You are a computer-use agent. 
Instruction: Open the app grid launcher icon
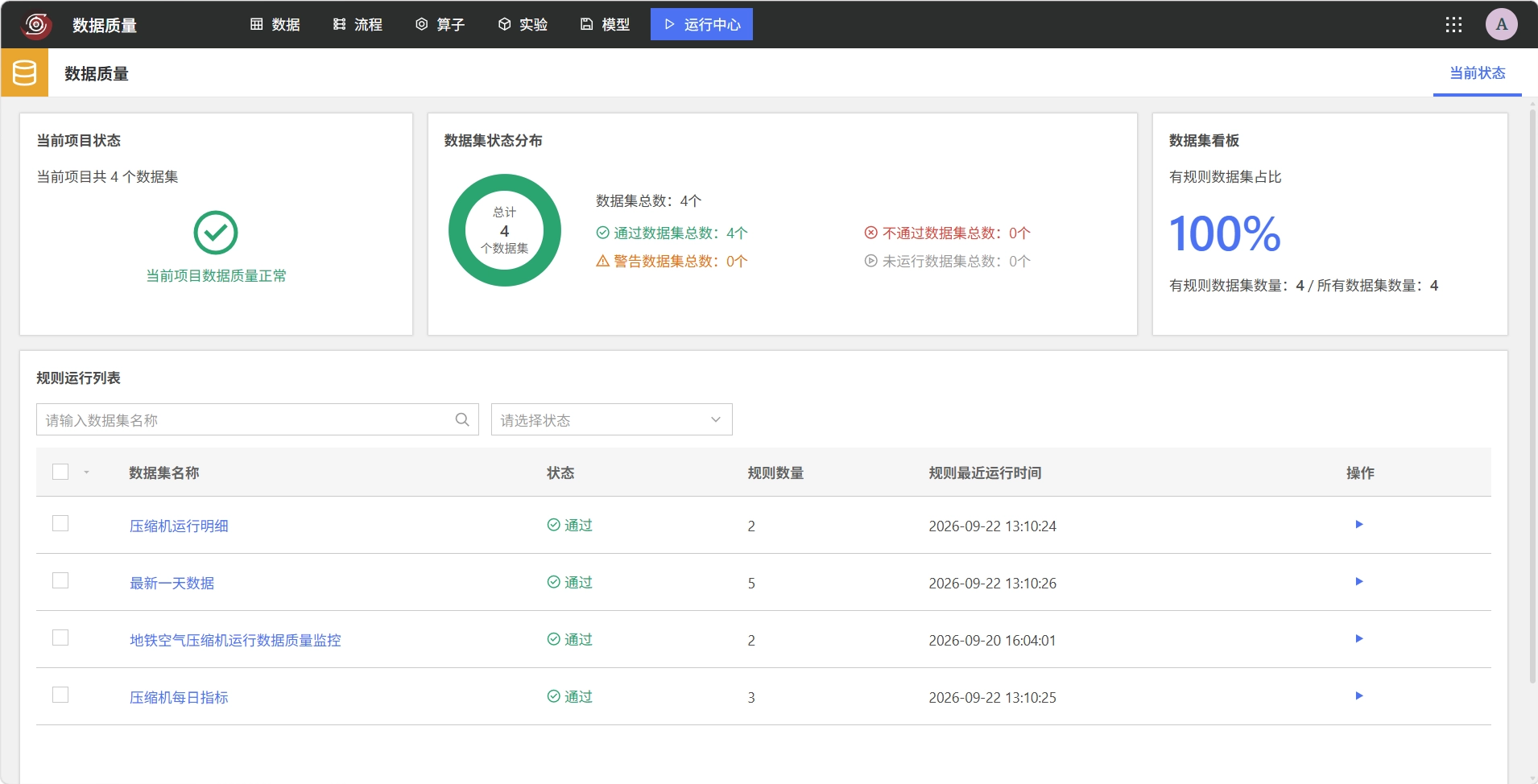(1453, 25)
